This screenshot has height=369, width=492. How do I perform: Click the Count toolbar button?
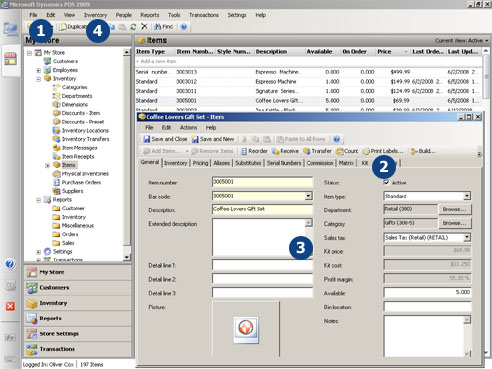pyautogui.click(x=347, y=151)
